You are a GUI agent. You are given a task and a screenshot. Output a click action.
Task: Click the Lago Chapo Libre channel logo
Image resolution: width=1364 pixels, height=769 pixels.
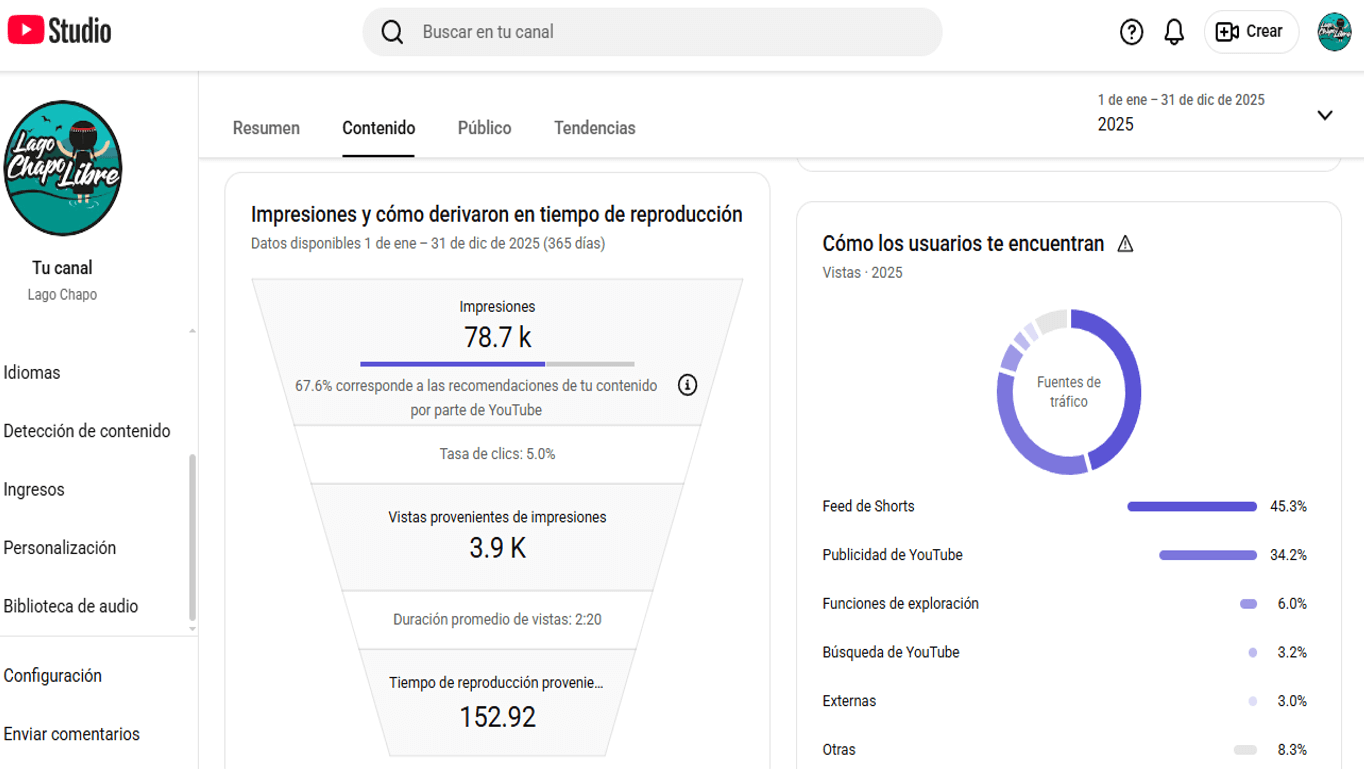pos(63,168)
